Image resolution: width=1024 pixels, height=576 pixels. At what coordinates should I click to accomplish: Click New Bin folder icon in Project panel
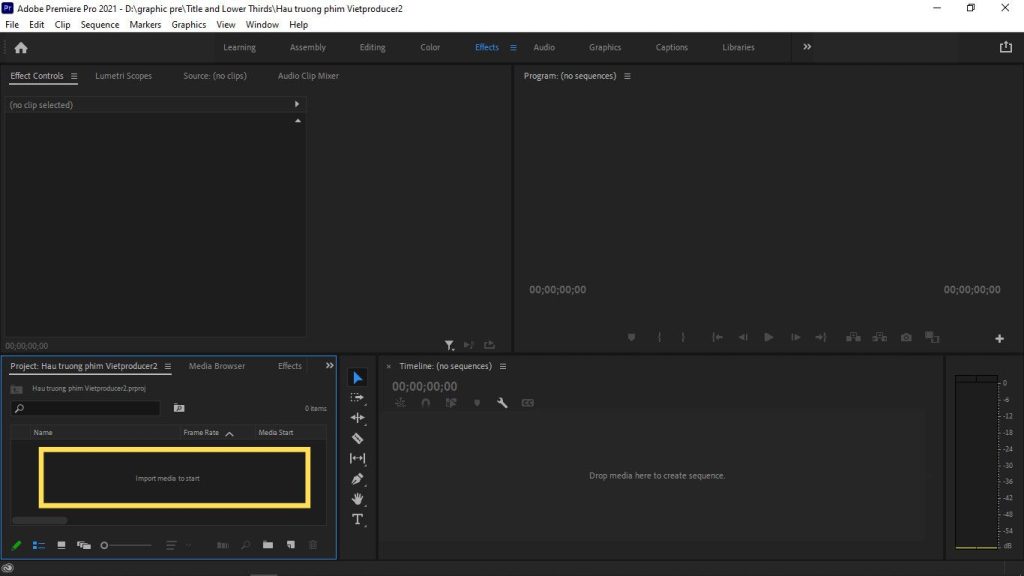[x=268, y=545]
